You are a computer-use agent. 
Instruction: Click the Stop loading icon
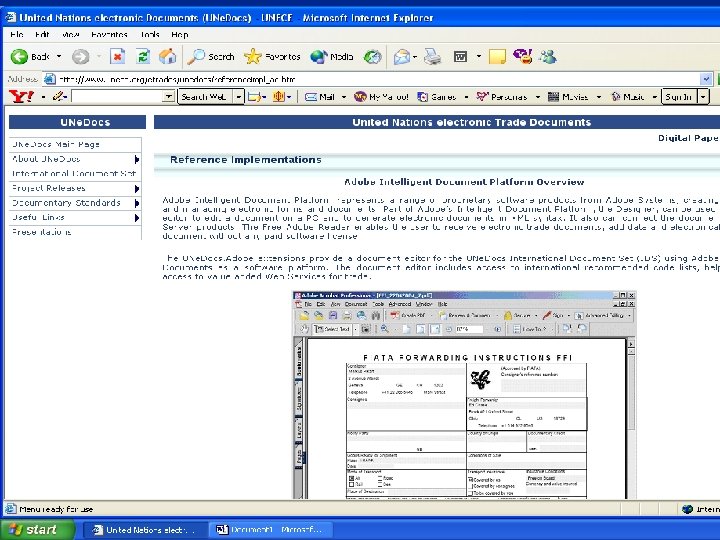[118, 56]
